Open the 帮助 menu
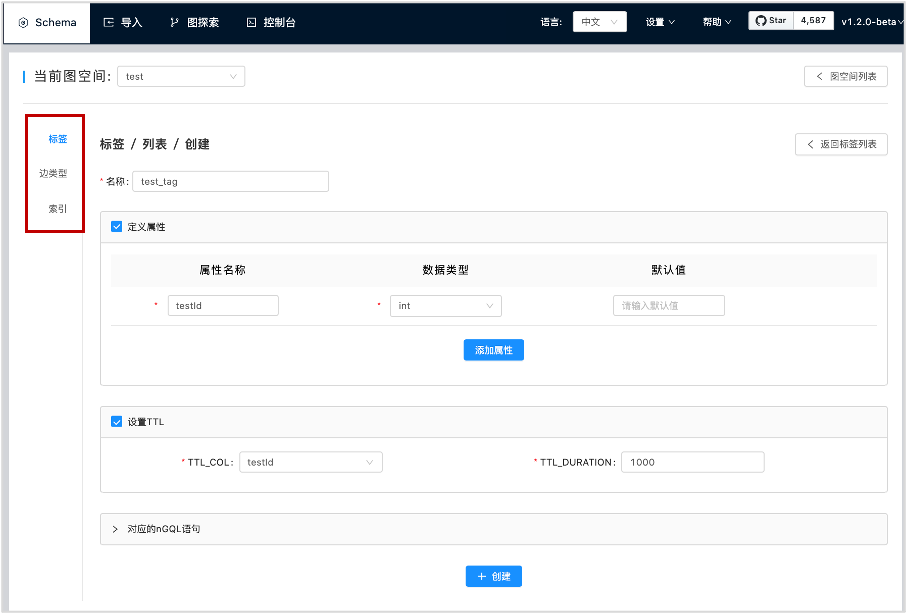Screen dimensions: 906x614 [716, 22]
